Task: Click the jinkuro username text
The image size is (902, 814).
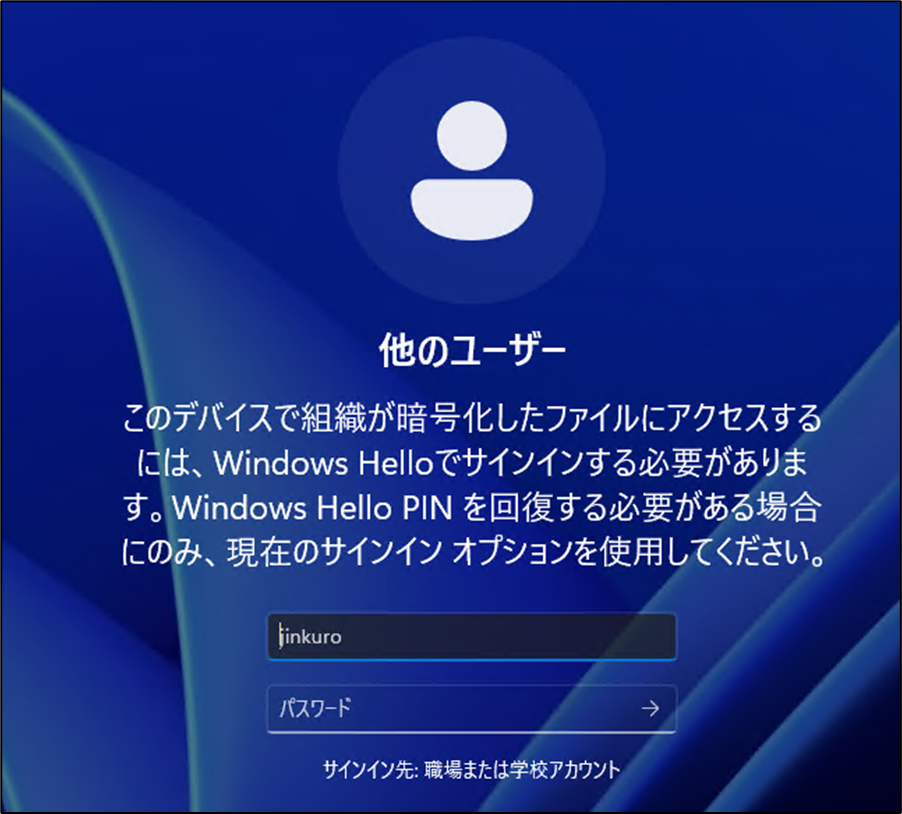Action: click(305, 636)
